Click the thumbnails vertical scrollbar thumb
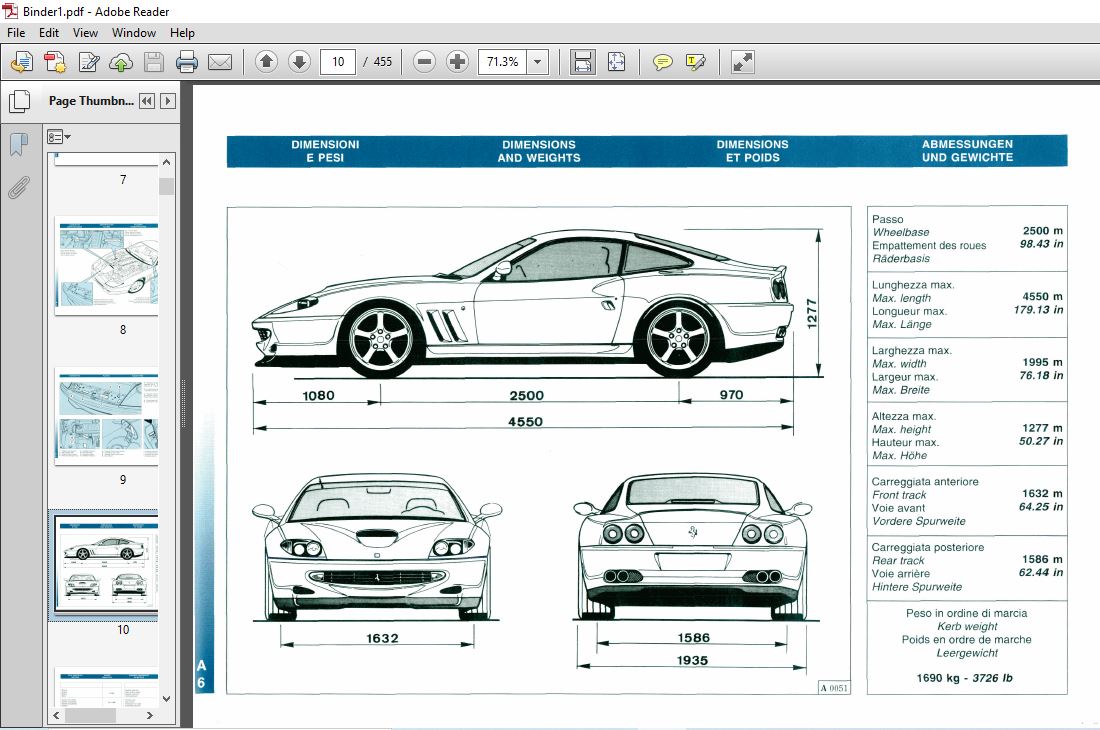This screenshot has height=730, width=1100. 166,186
